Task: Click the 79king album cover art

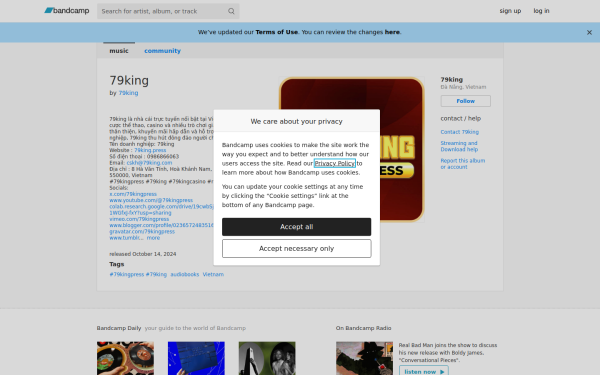Action: point(352,149)
